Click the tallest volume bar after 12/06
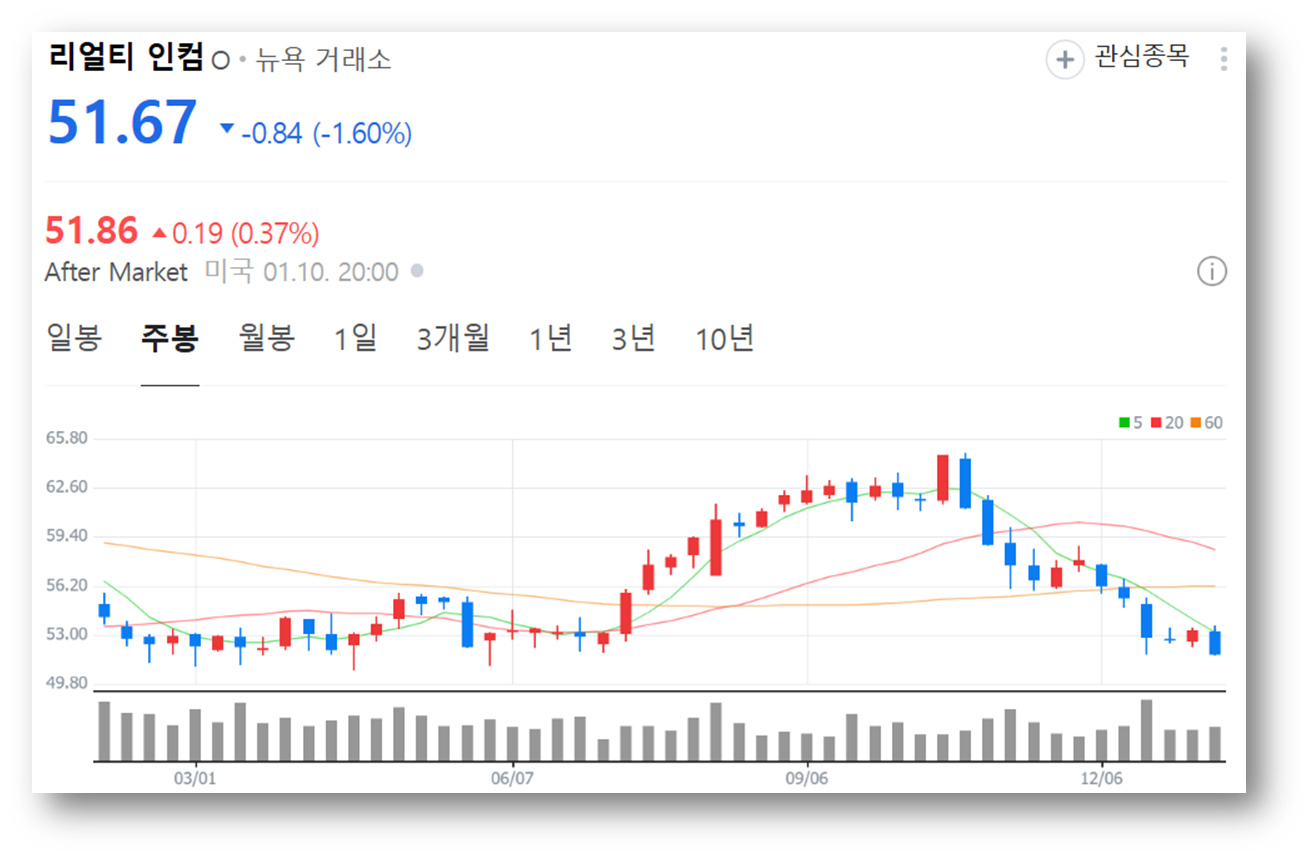 (1146, 730)
